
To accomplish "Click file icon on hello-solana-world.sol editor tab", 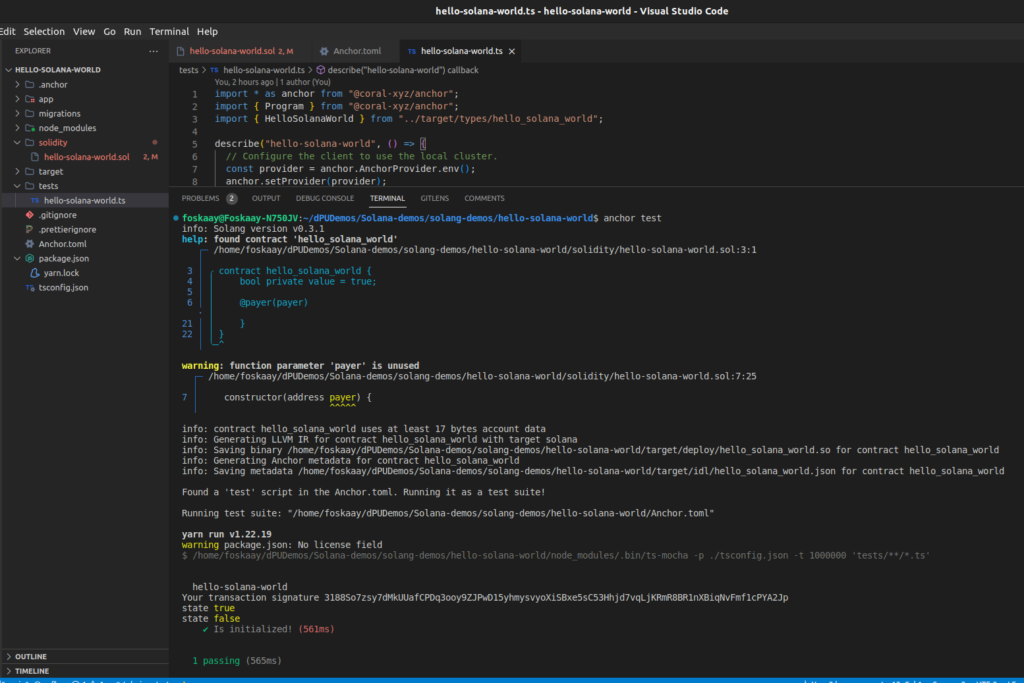I will click(180, 51).
